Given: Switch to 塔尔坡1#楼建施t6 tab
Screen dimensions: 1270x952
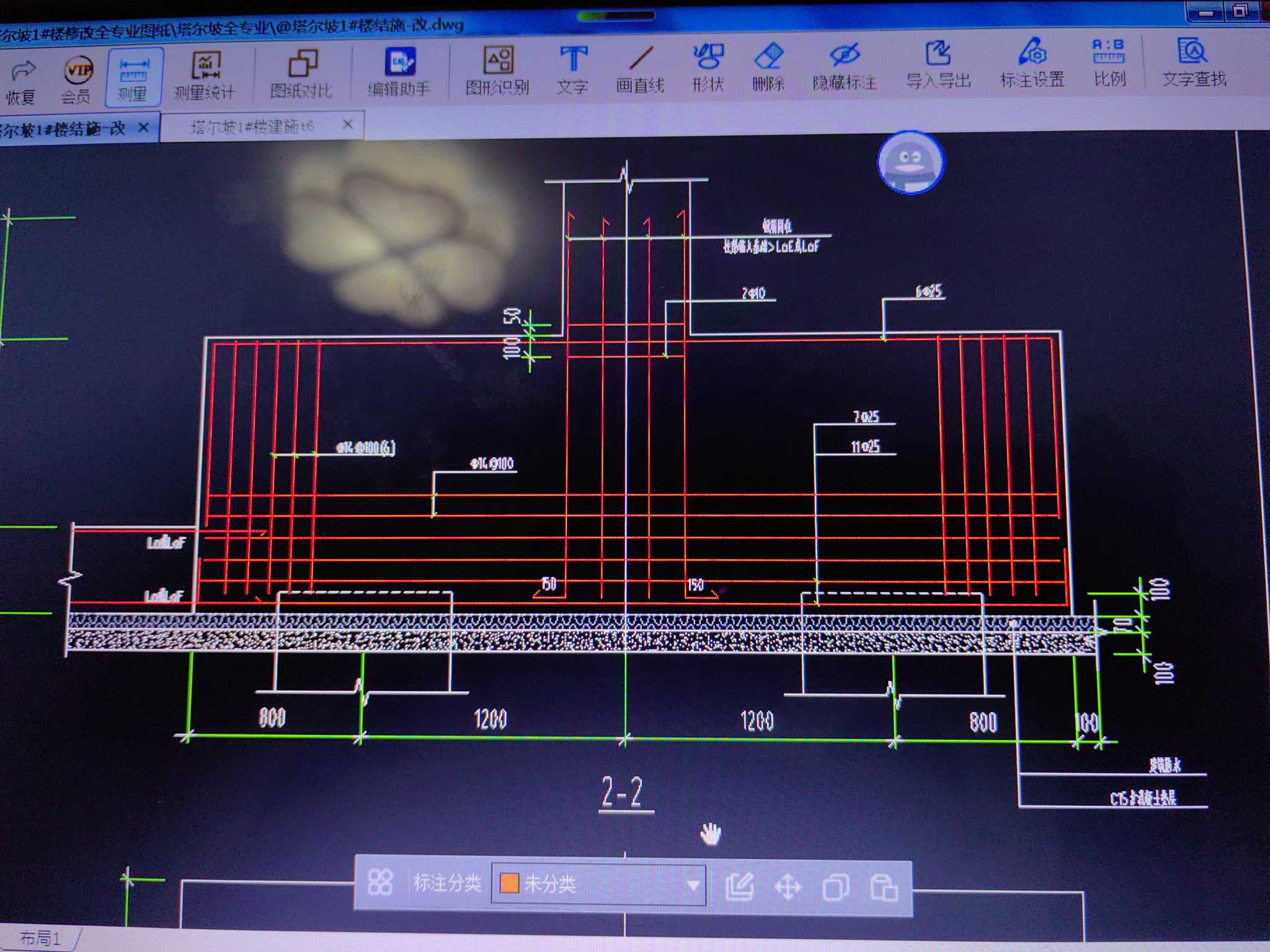Looking at the screenshot, I should tap(252, 126).
